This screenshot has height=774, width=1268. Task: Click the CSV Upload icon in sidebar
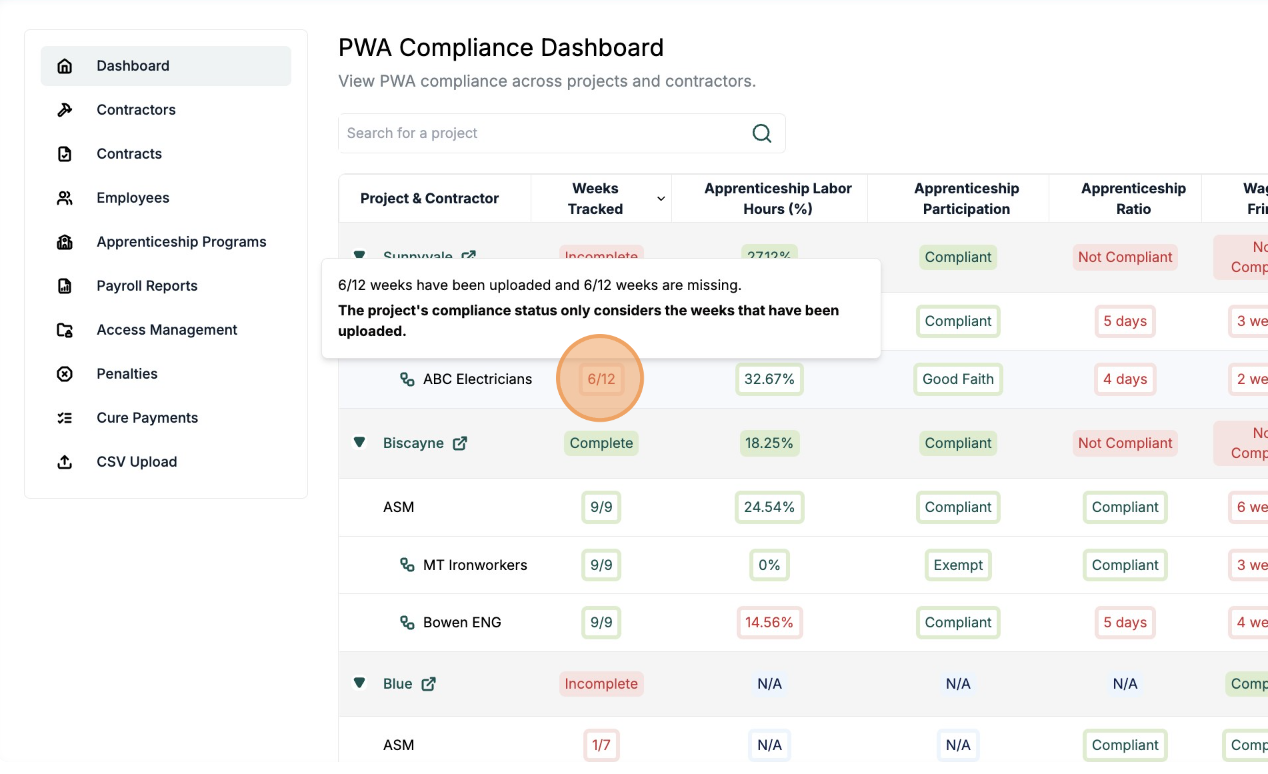tap(65, 462)
